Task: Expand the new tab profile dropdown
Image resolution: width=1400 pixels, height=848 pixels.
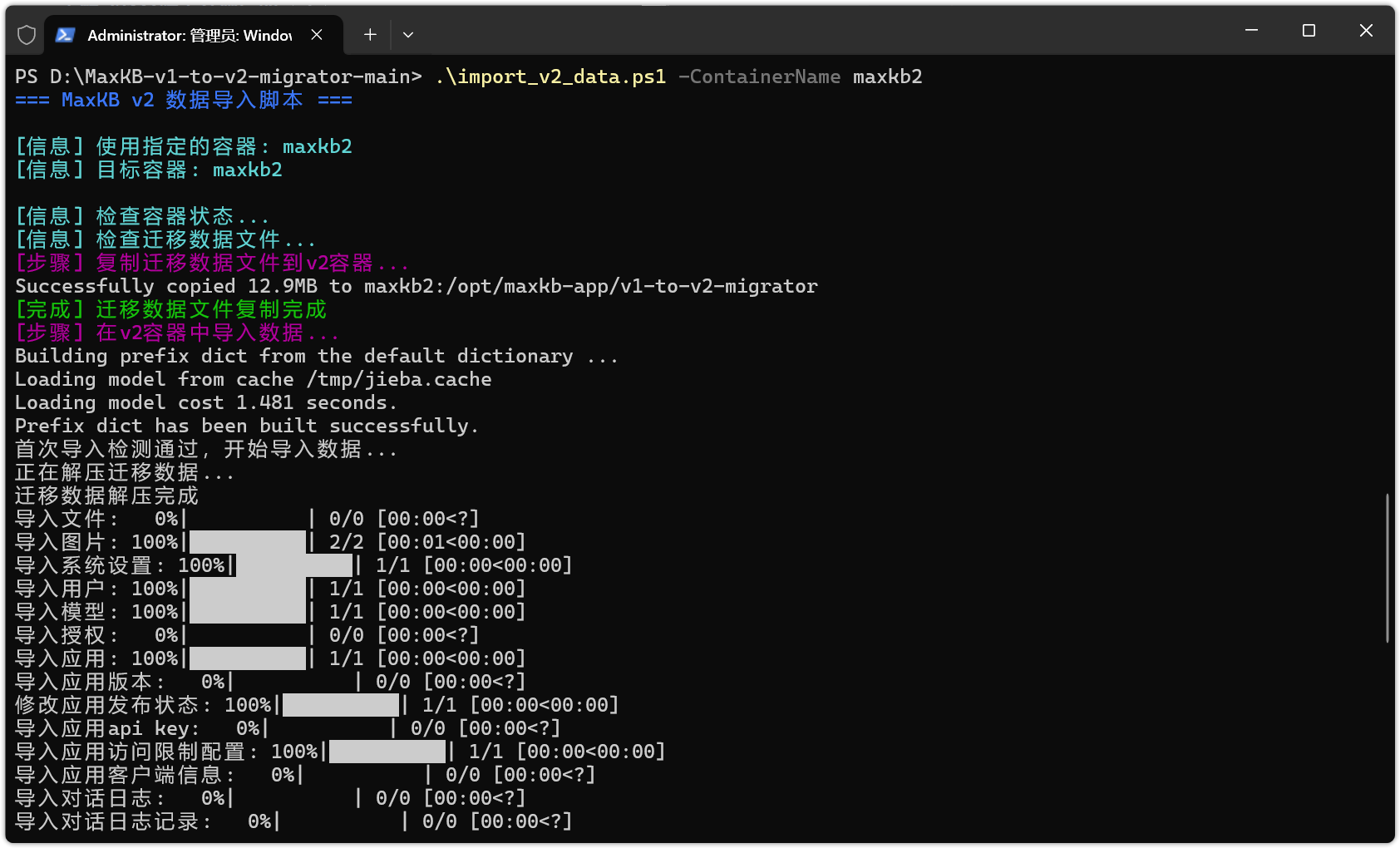Action: click(407, 35)
